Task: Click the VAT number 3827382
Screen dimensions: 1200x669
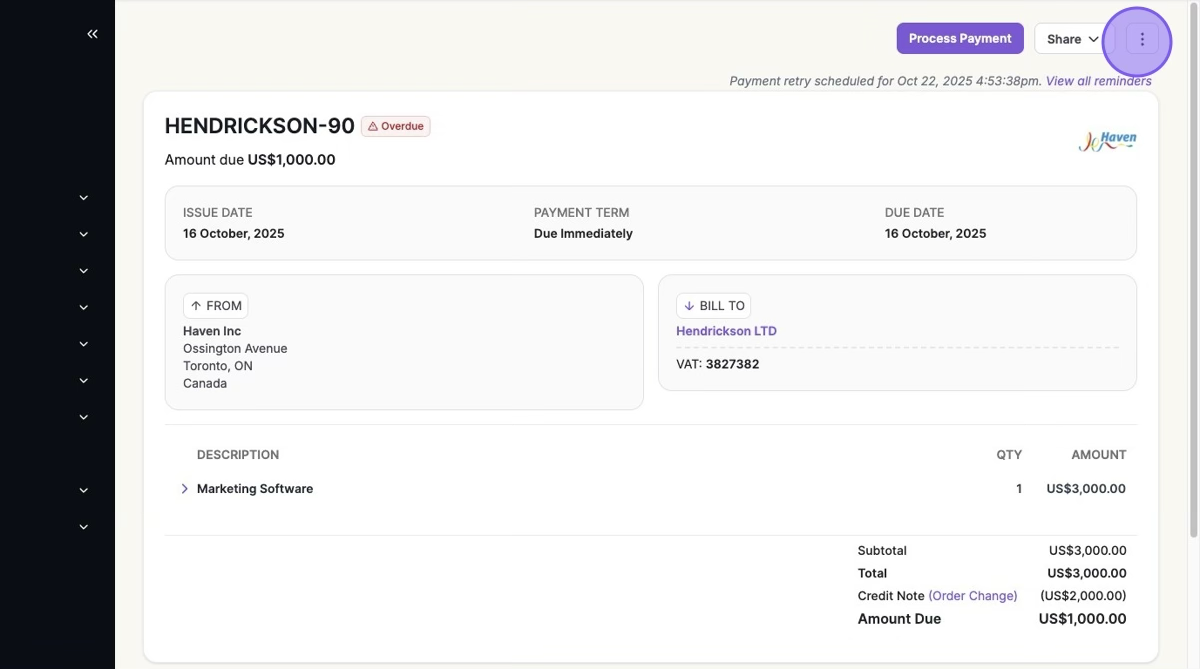Action: pos(732,364)
